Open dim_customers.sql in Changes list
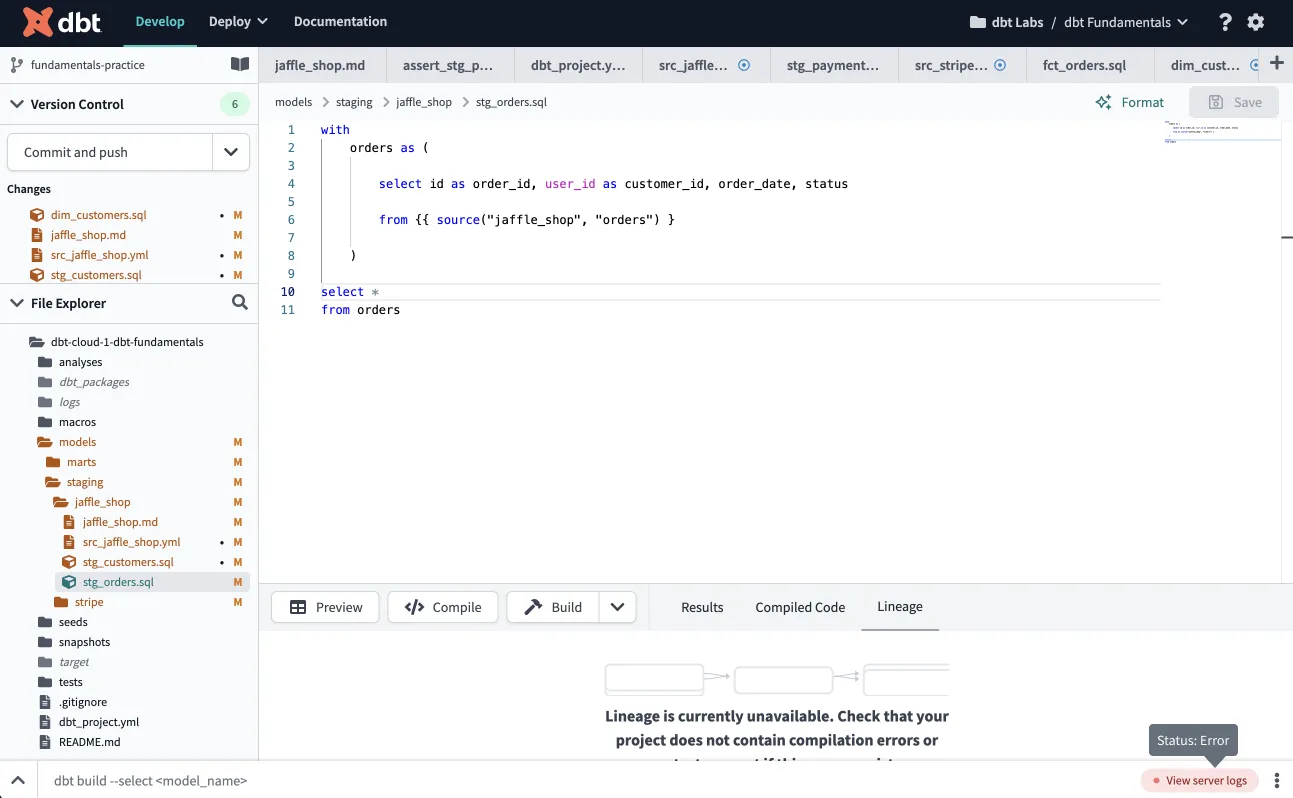The height and width of the screenshot is (798, 1293). point(98,215)
